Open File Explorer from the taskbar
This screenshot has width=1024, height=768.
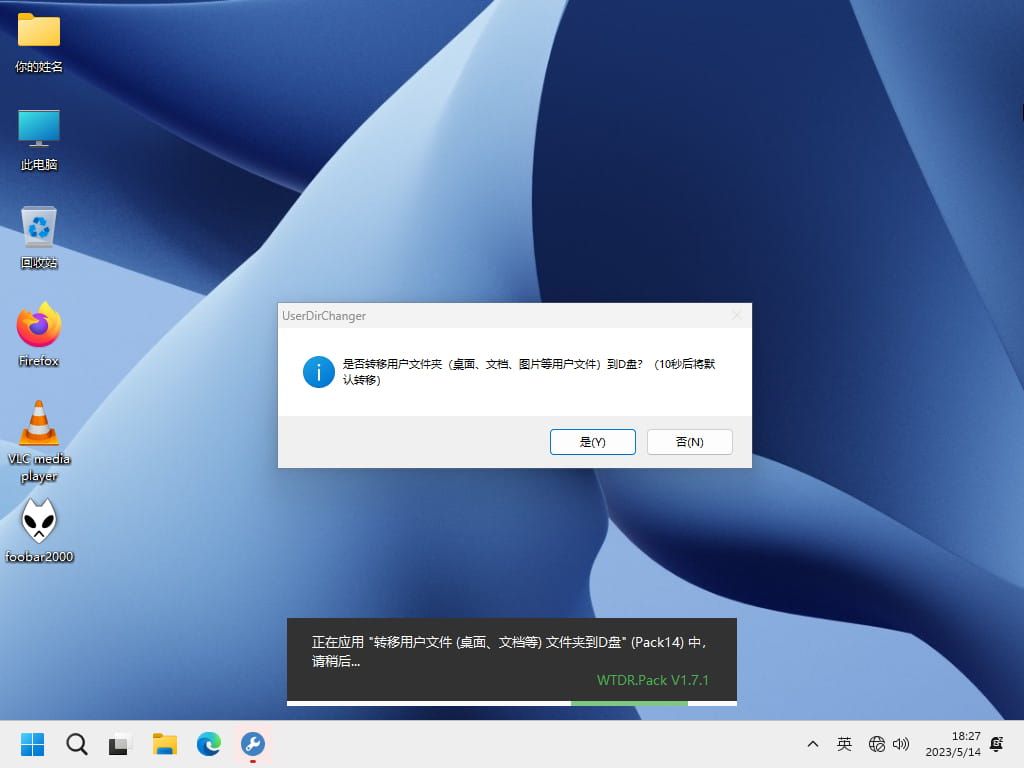point(164,744)
